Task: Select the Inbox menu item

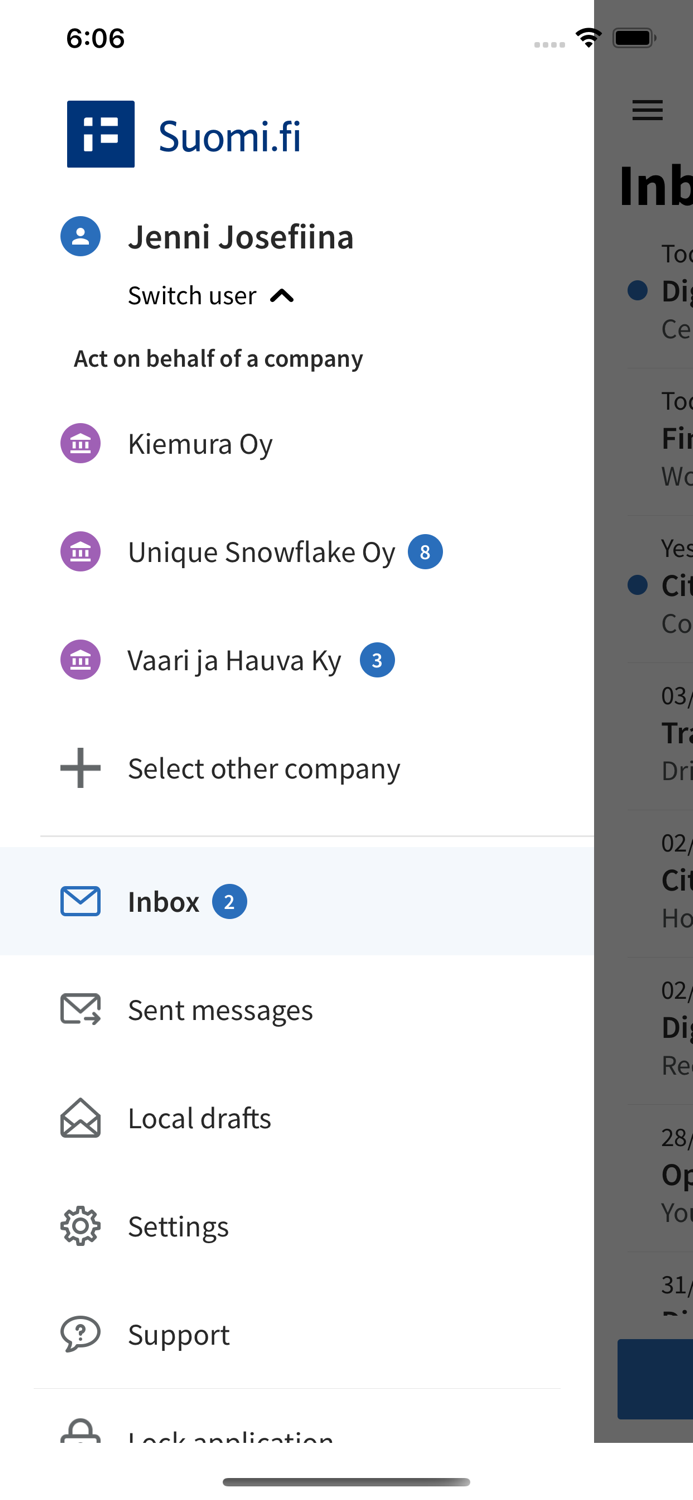Action: coord(163,901)
